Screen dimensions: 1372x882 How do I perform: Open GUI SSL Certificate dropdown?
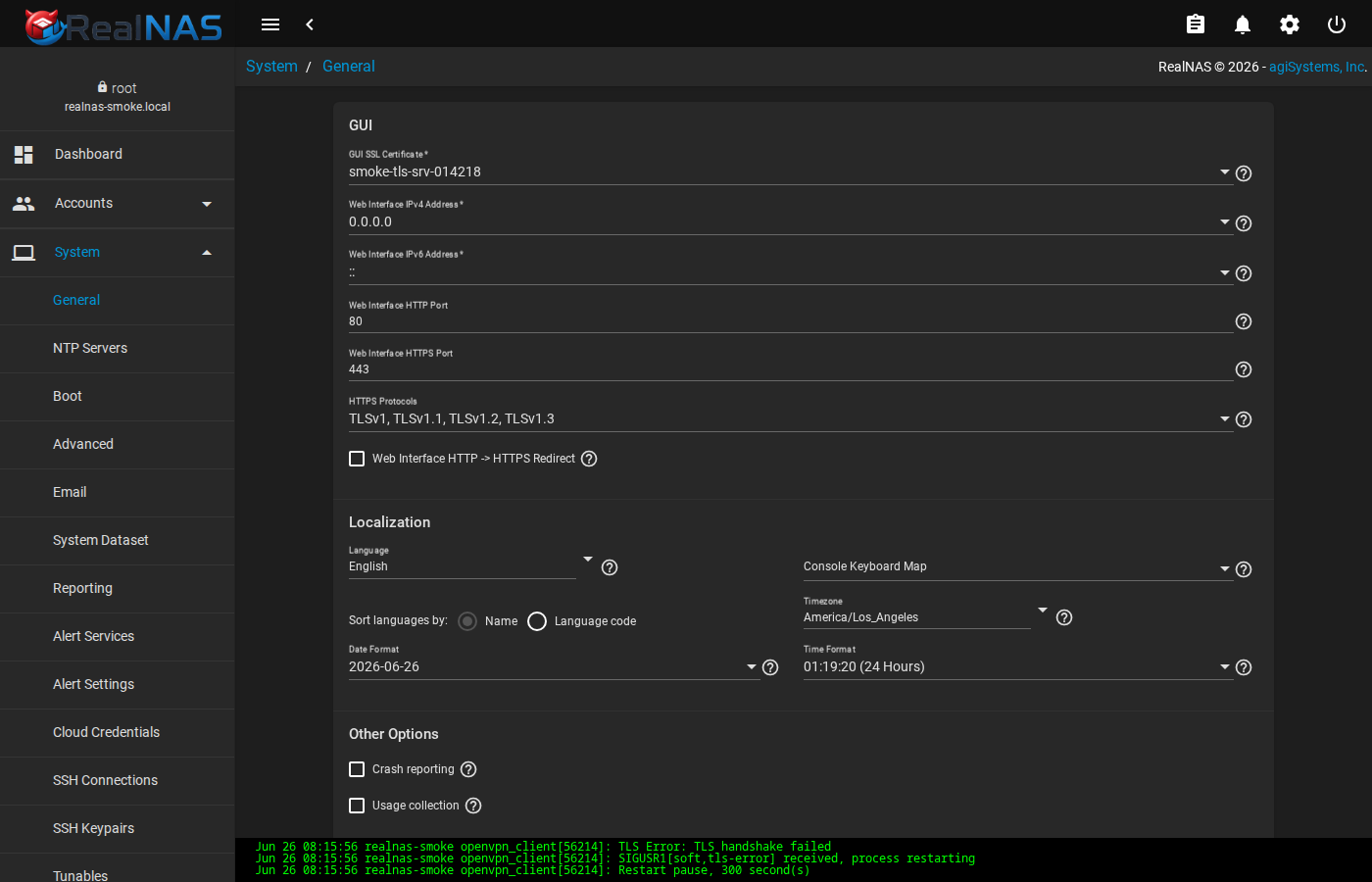[x=789, y=172]
